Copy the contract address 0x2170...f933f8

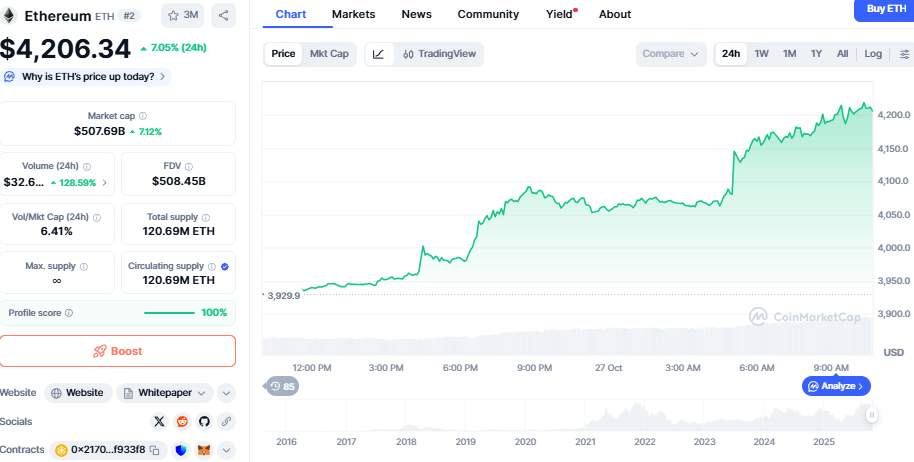pos(155,450)
